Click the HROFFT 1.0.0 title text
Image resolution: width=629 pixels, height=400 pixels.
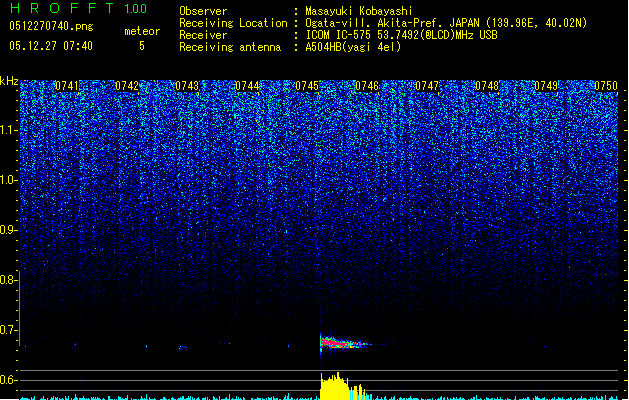[78, 8]
